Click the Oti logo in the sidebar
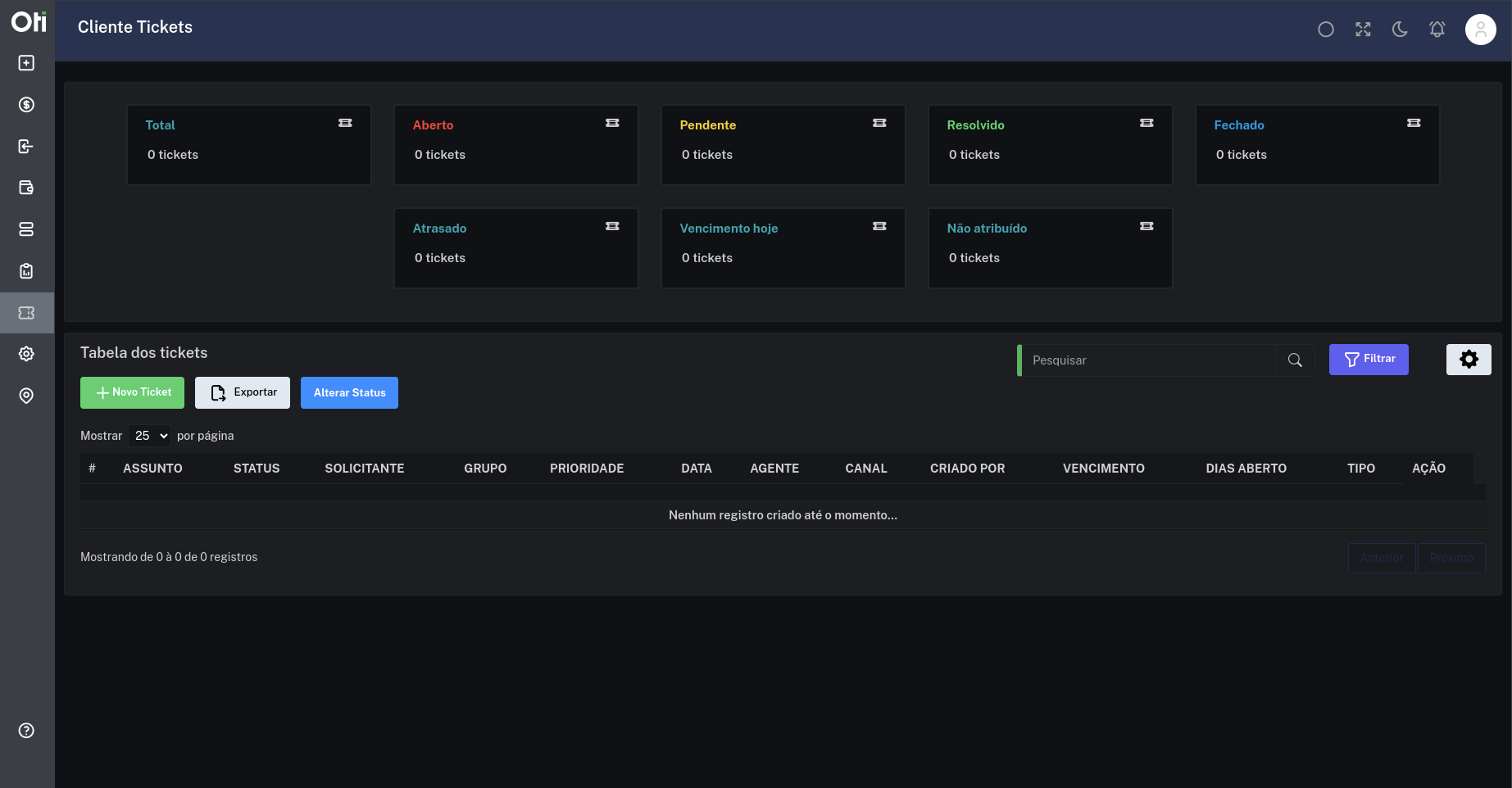1512x788 pixels. click(28, 20)
